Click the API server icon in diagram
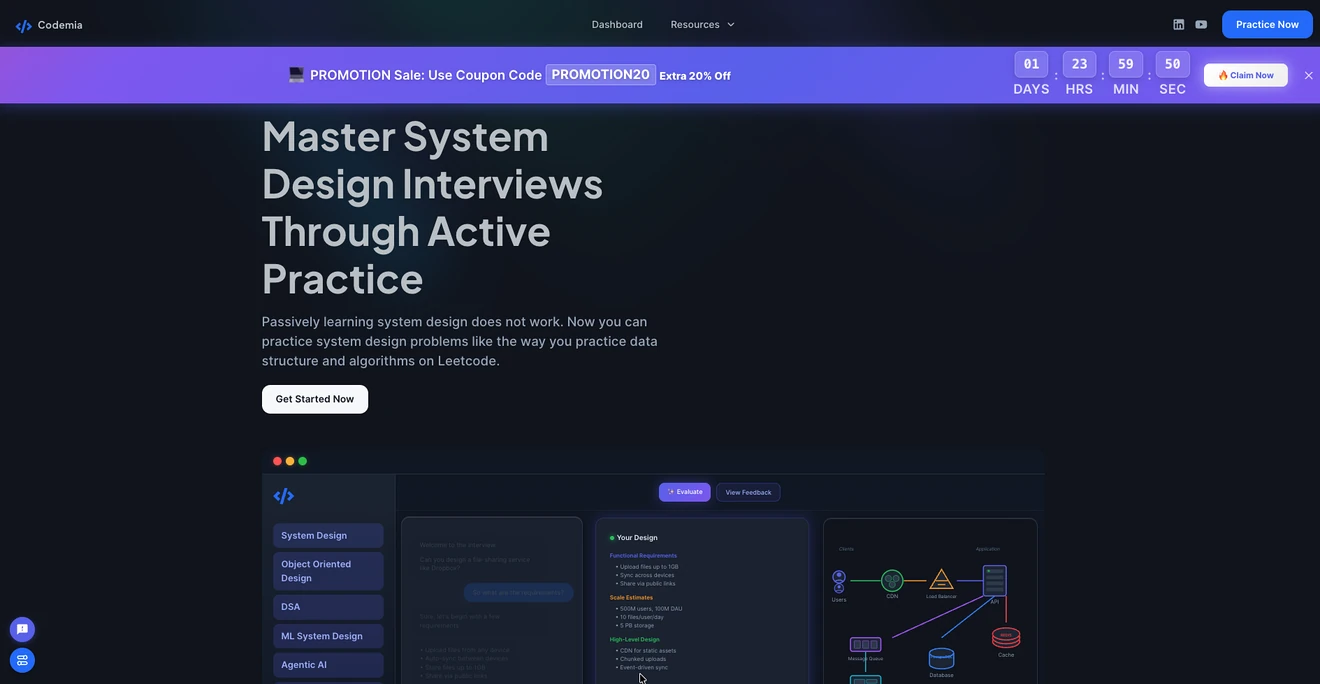1320x684 pixels. coord(995,581)
